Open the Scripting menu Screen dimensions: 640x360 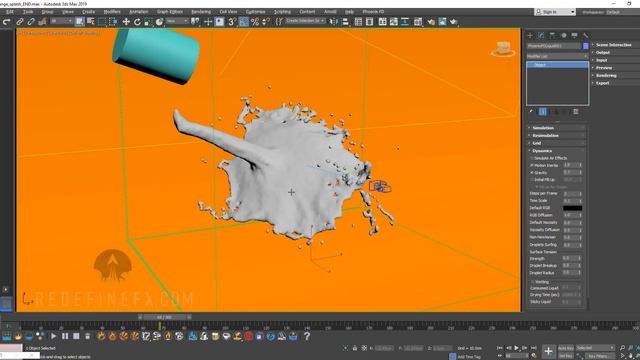click(282, 12)
